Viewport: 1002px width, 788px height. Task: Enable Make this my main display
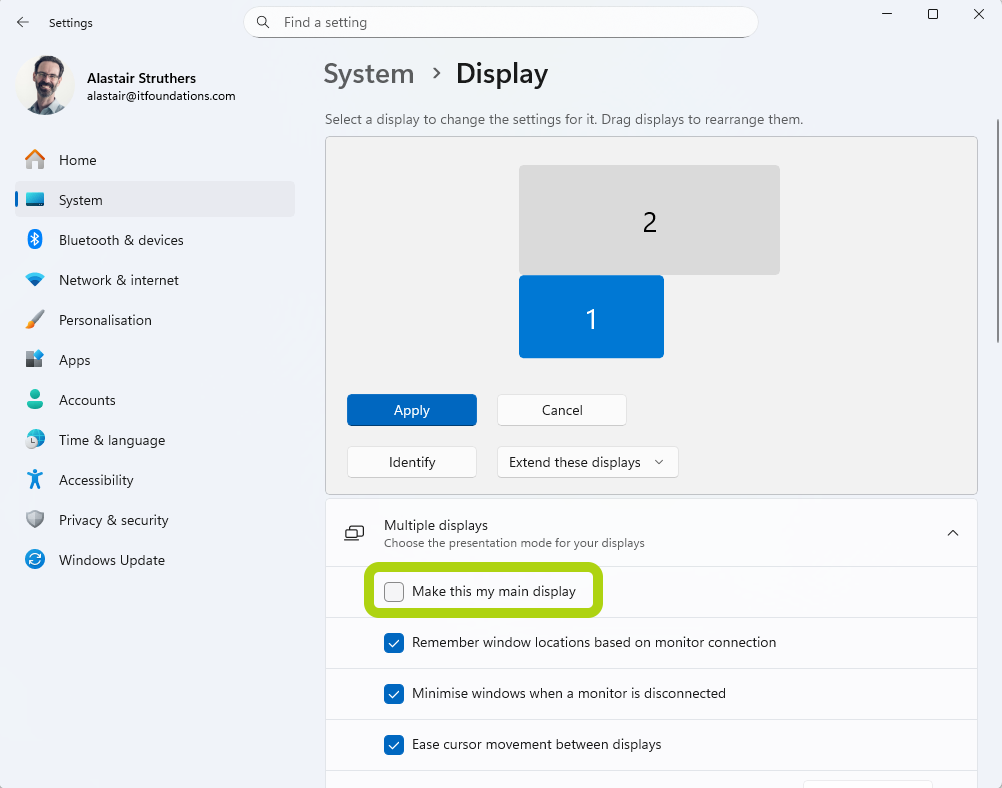pos(394,591)
